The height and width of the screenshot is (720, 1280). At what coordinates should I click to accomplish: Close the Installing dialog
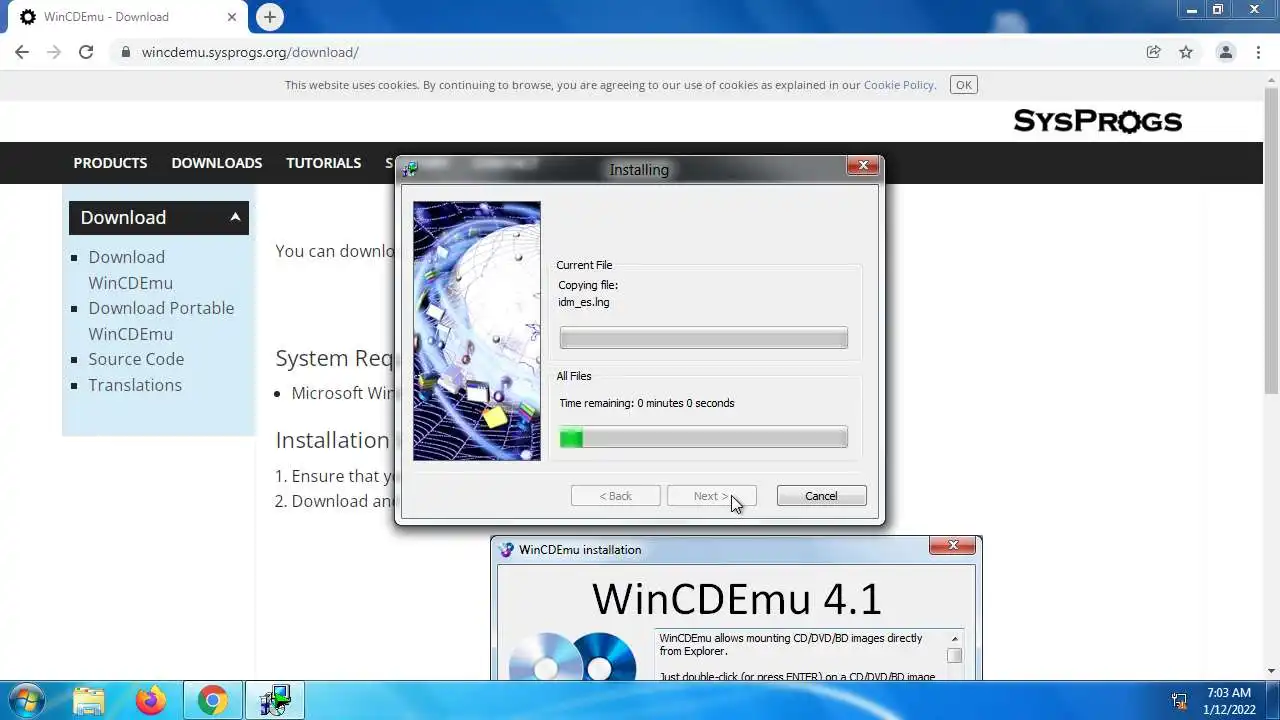coord(863,166)
